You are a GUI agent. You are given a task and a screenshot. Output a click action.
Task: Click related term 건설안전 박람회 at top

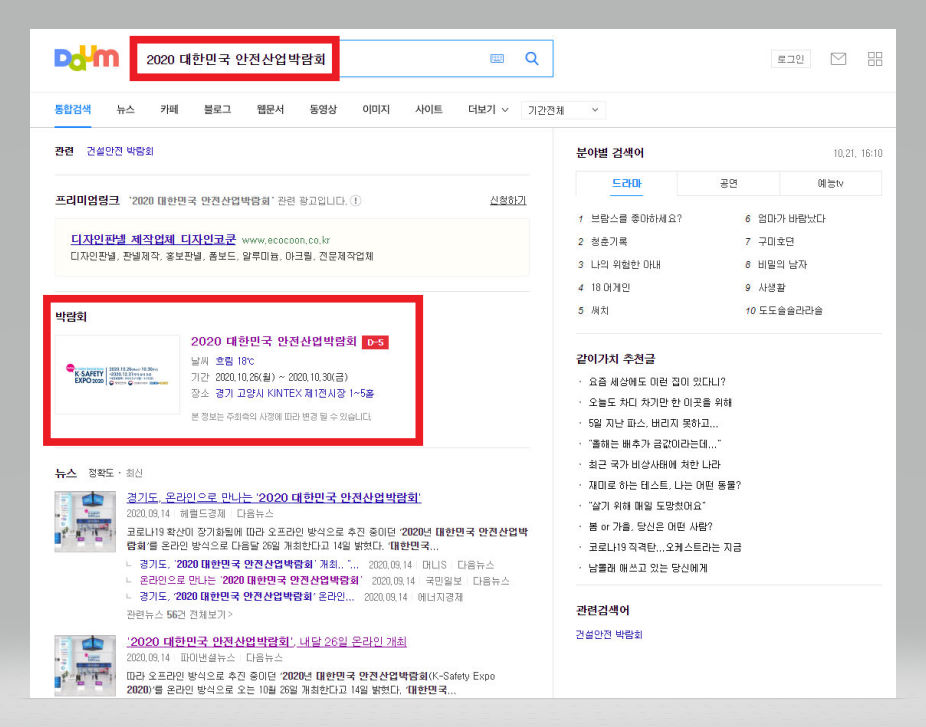120,151
